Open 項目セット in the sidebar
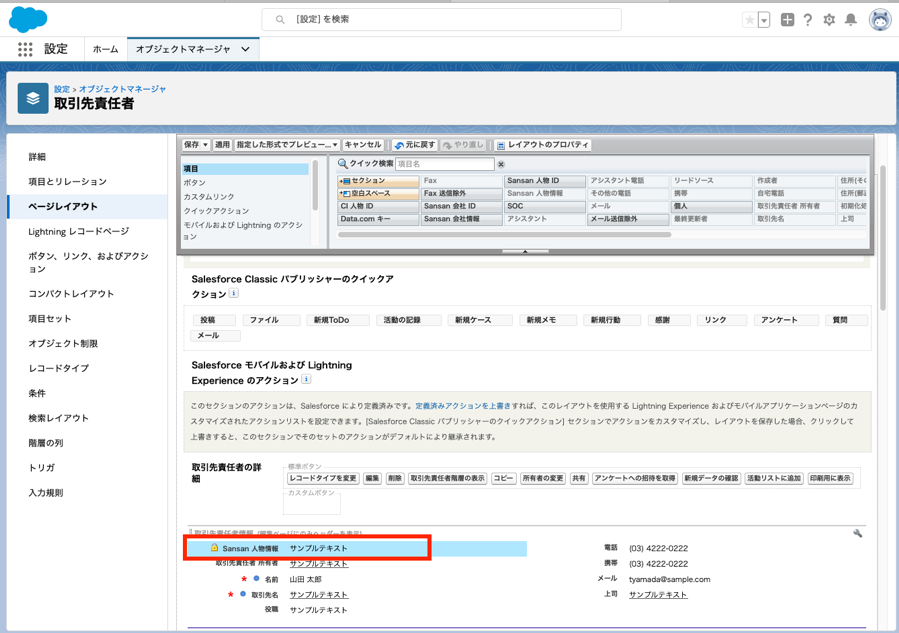Viewport: 899px width, 633px height. pyautogui.click(x=50, y=319)
